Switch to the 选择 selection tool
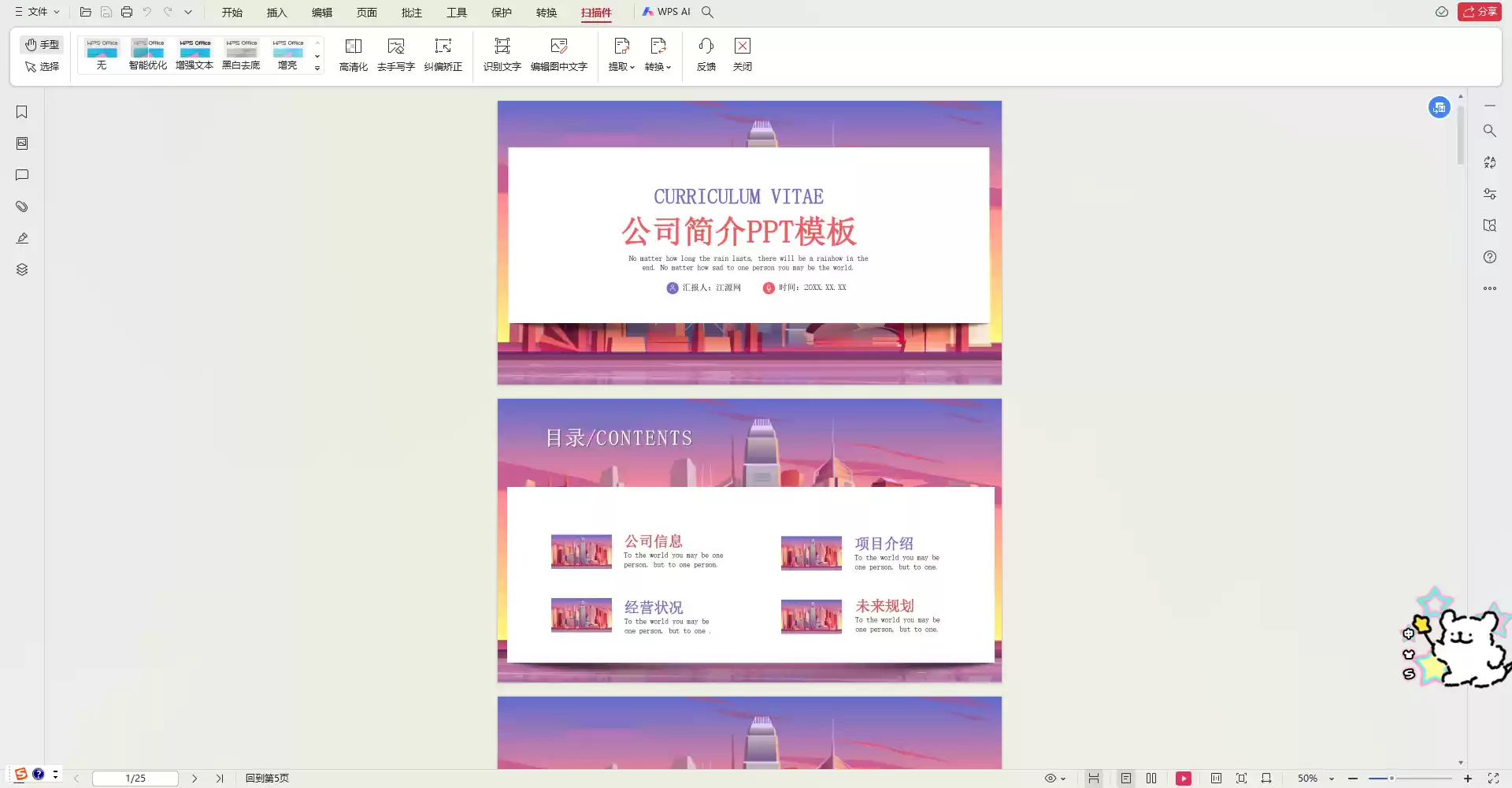The width and height of the screenshot is (1512, 788). 42,66
